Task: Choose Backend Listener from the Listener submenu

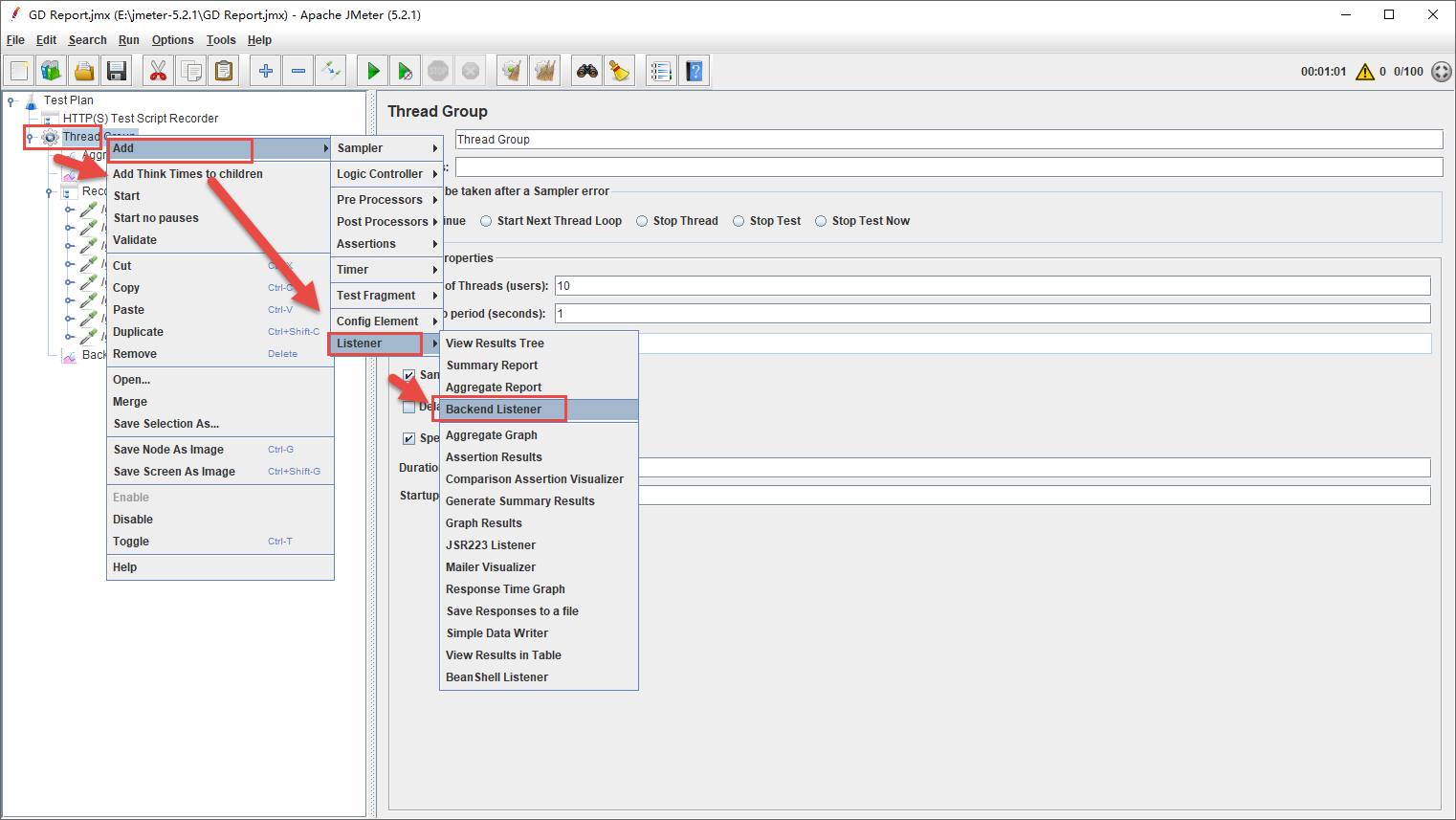Action: (x=494, y=410)
